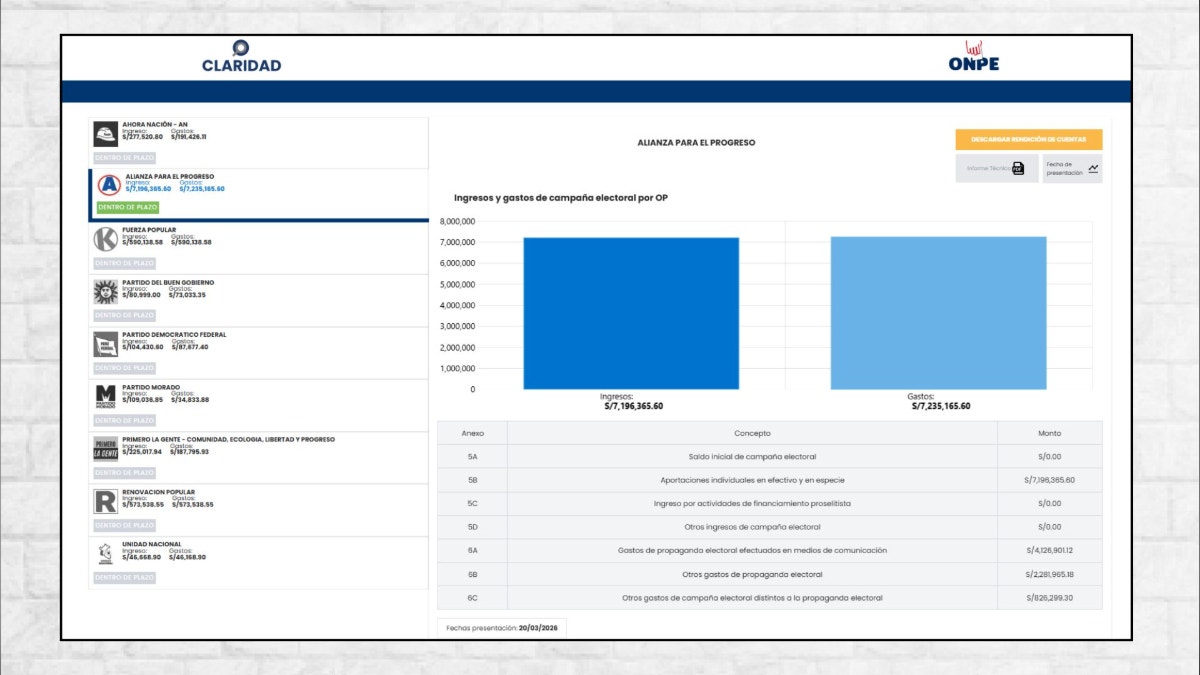Select FUERZA POPULAR party name
Viewport: 1200px width, 675px height.
pyautogui.click(x=149, y=229)
